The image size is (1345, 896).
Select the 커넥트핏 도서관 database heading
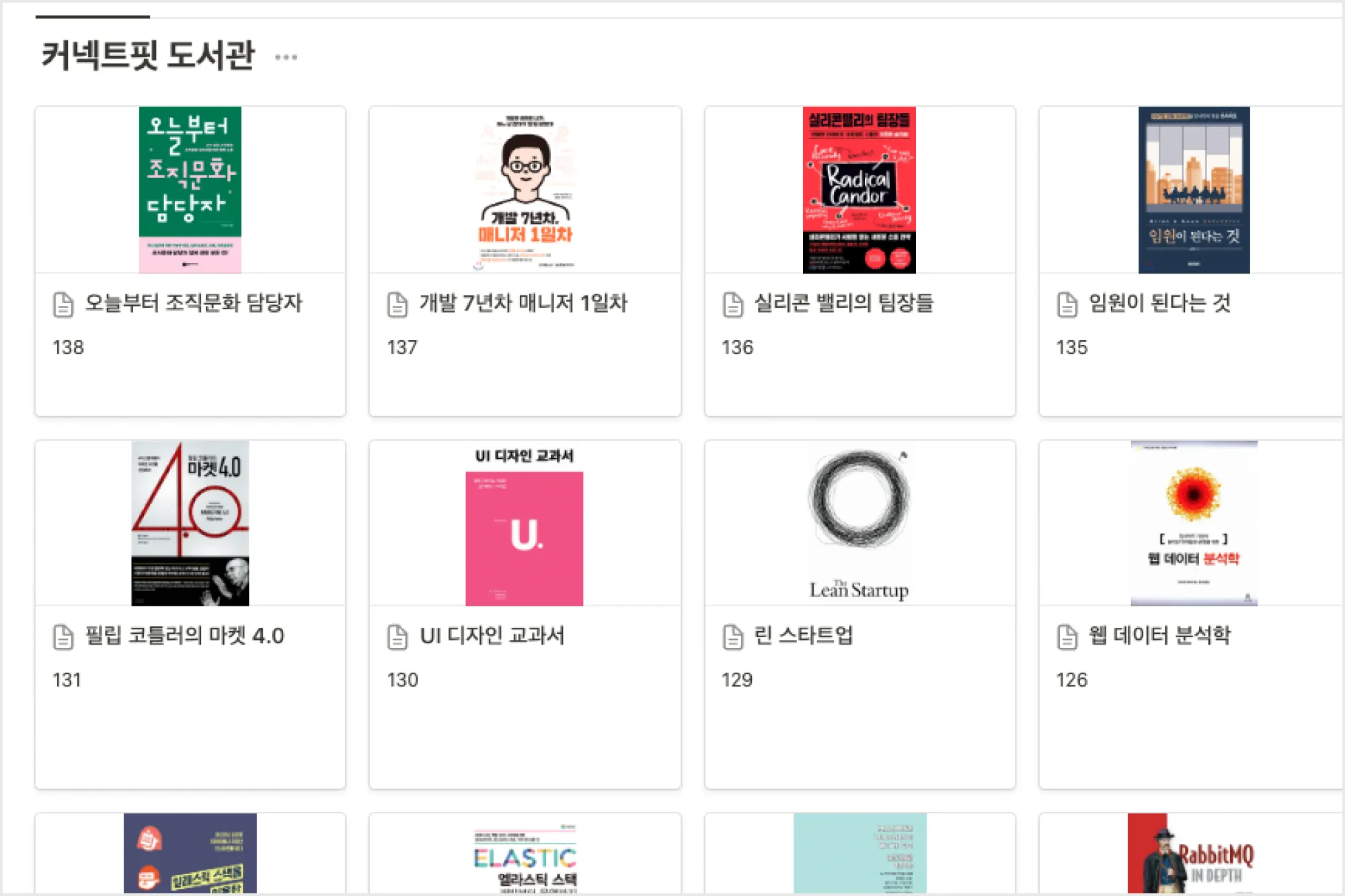point(148,56)
